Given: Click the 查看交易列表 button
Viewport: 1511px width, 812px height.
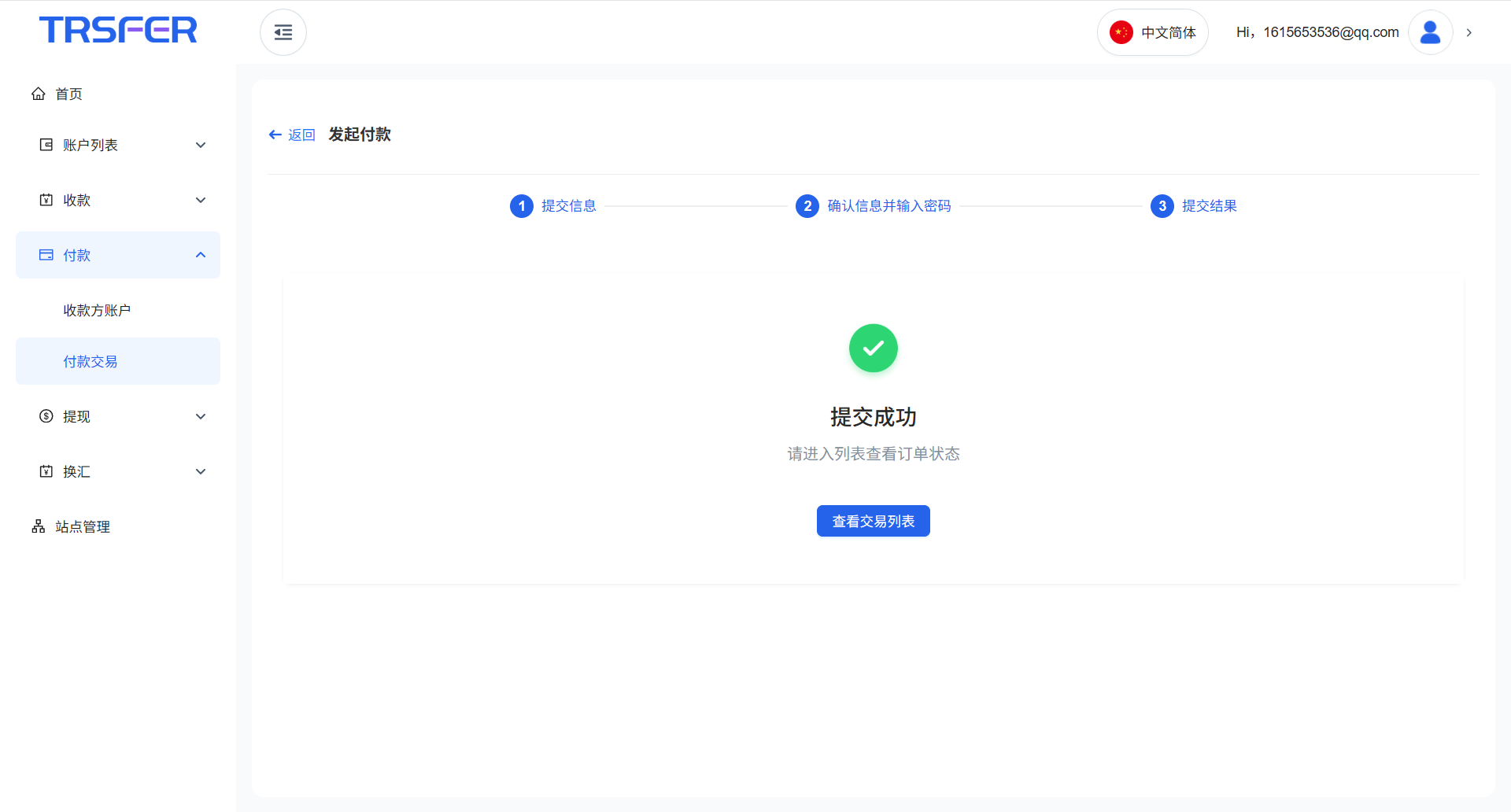Looking at the screenshot, I should tap(873, 521).
